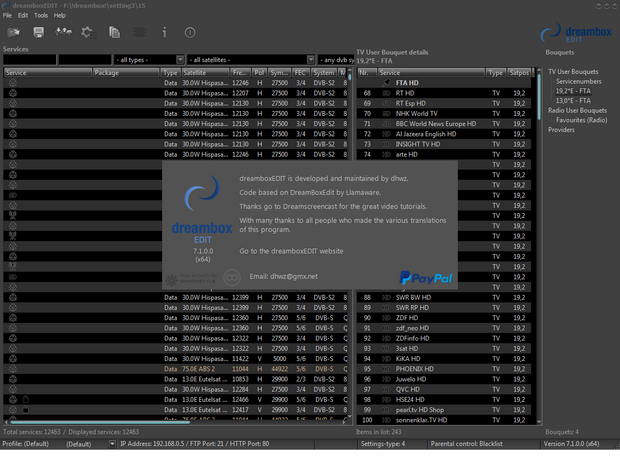Sort bouquet by the Nr. column header
This screenshot has width=620, height=465.
click(367, 73)
